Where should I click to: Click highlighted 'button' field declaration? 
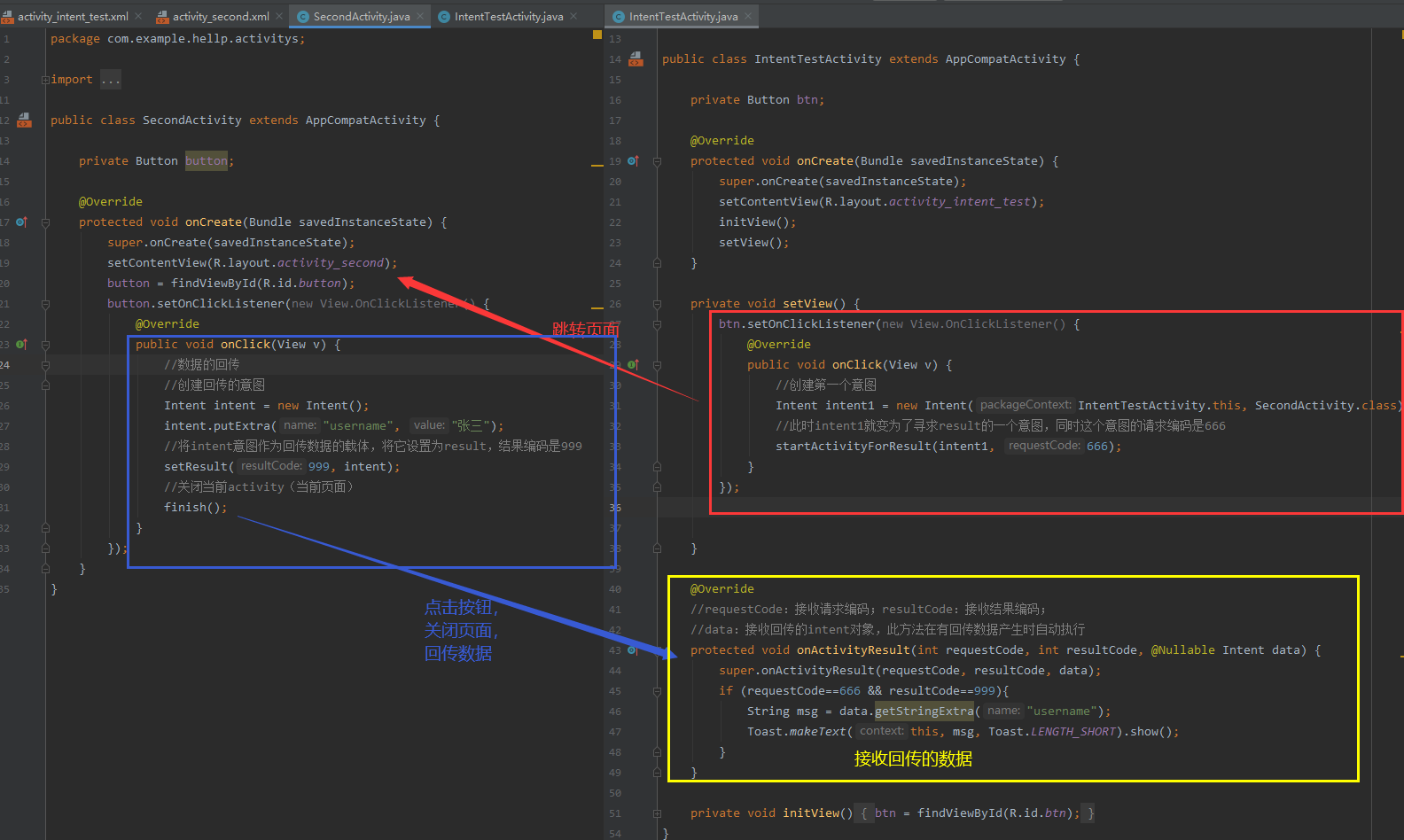207,161
